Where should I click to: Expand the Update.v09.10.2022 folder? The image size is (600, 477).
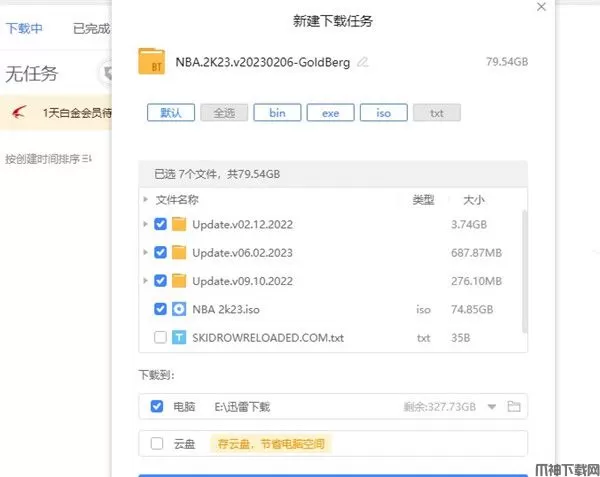(145, 280)
